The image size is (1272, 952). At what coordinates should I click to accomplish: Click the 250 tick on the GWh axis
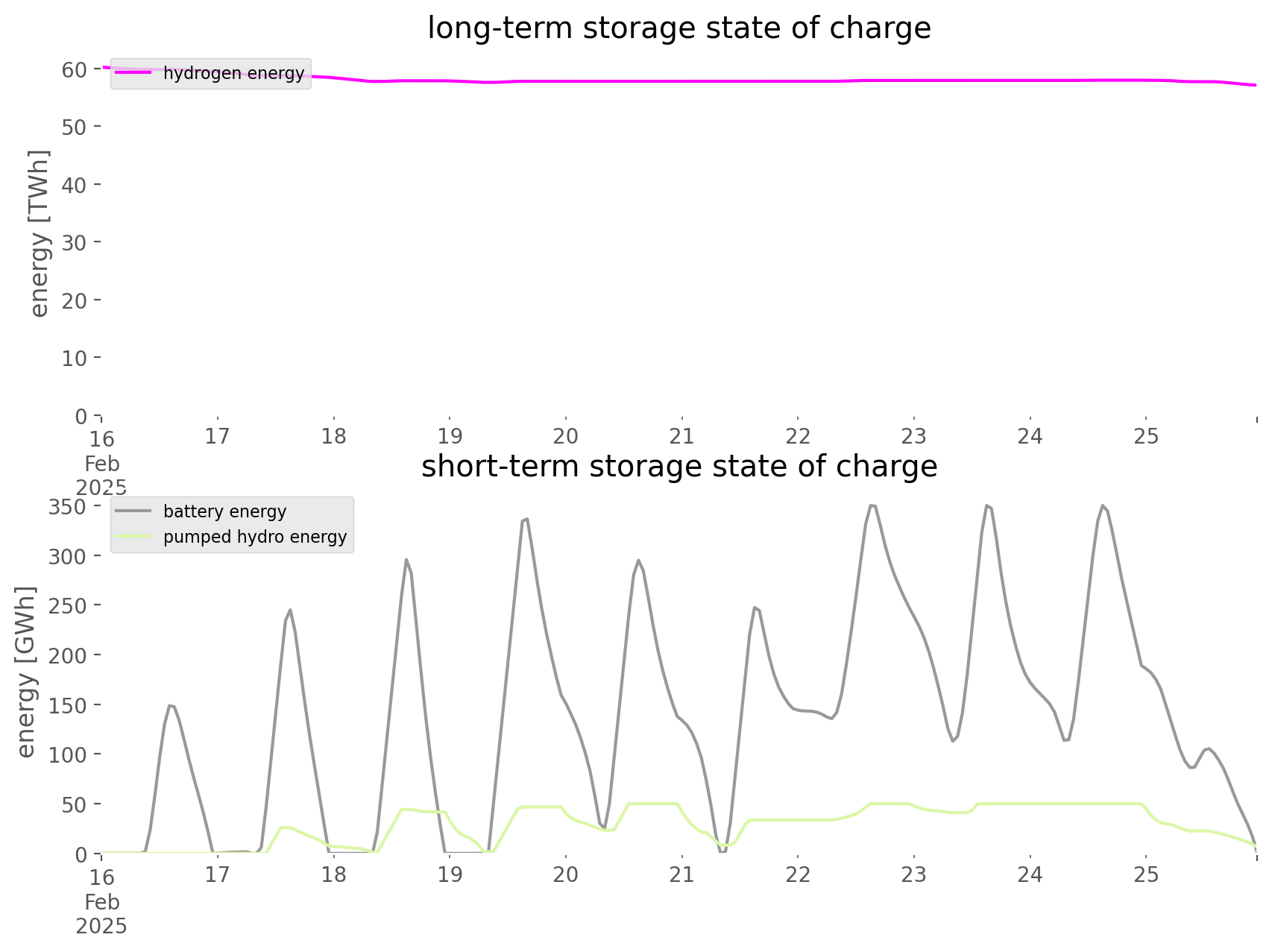(69, 606)
